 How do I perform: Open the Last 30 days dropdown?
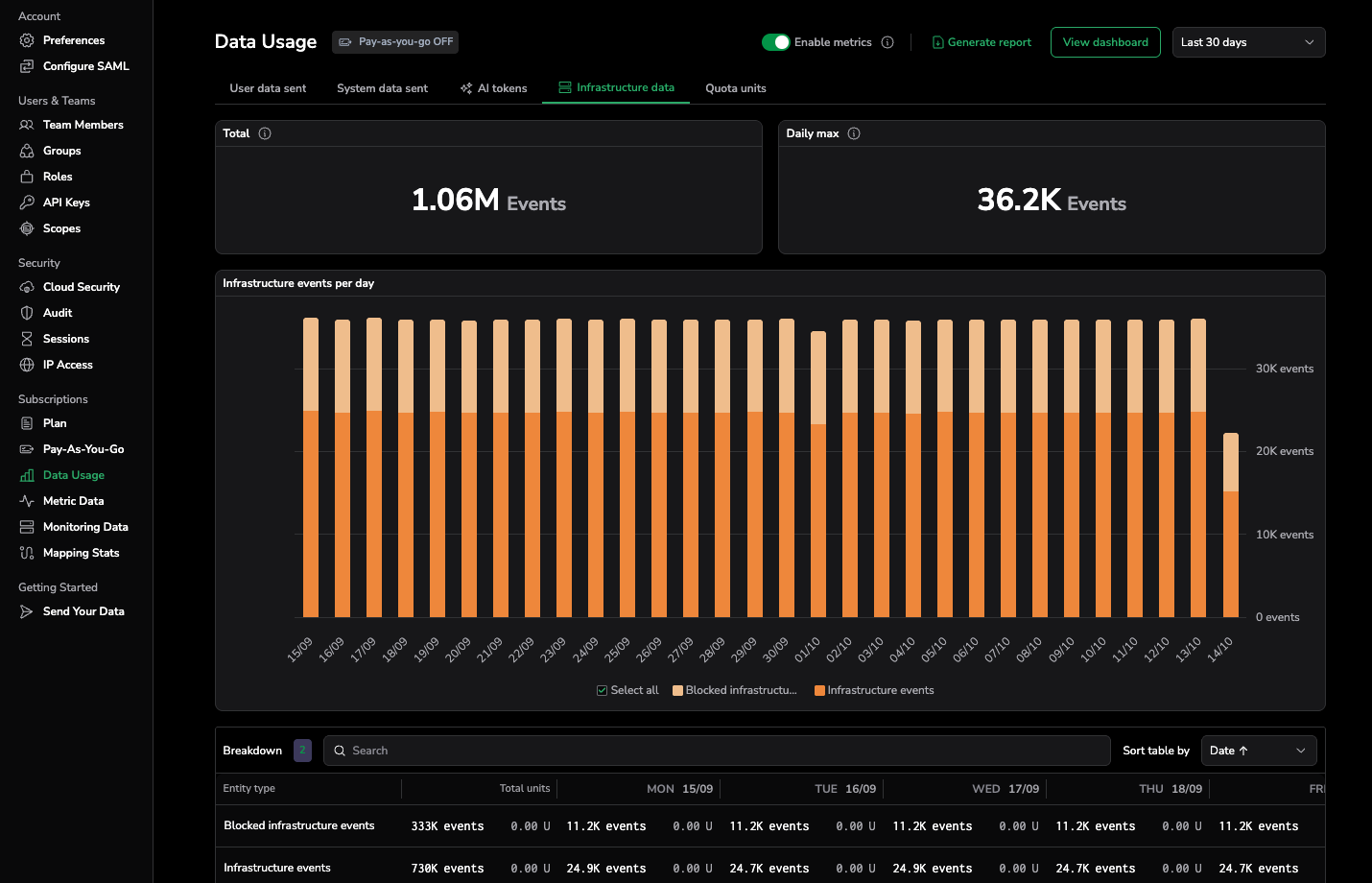(x=1247, y=42)
